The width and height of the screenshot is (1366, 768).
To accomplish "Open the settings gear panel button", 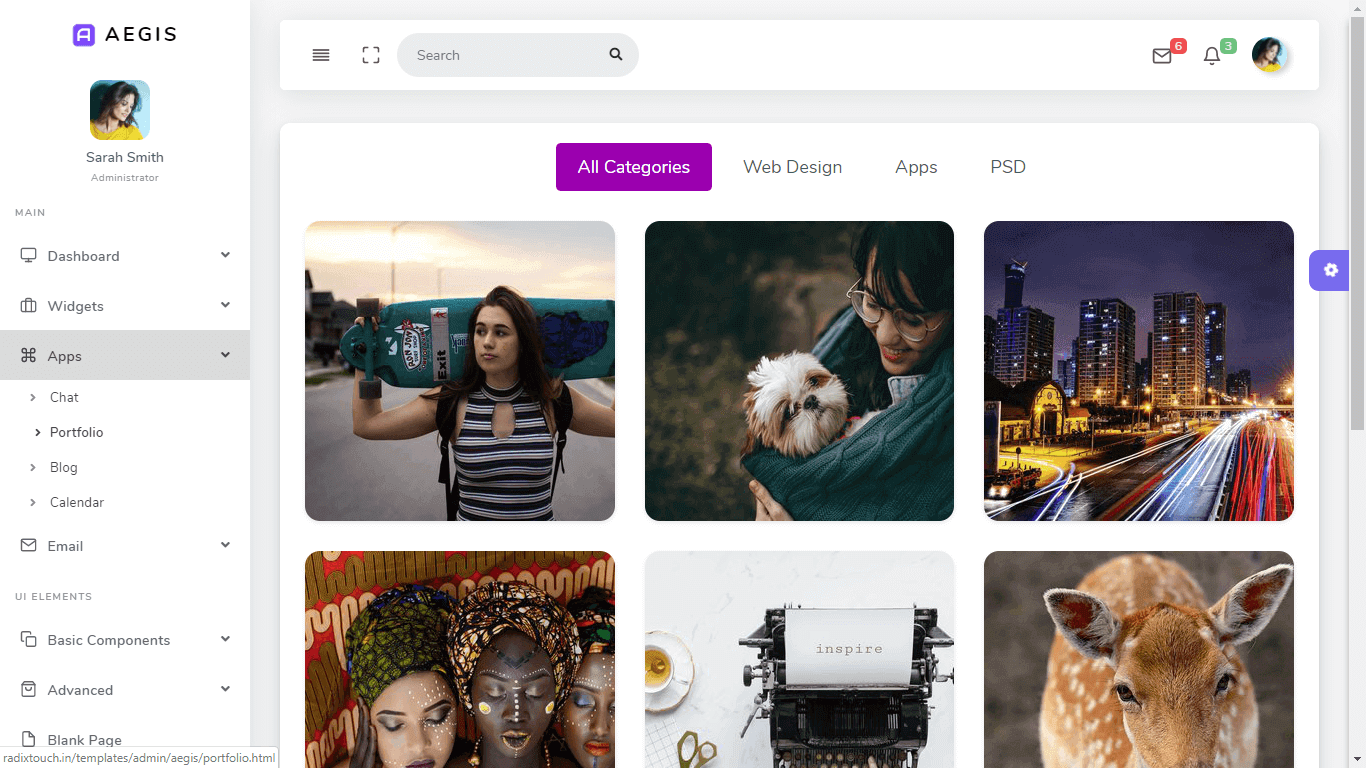I will click(x=1330, y=270).
